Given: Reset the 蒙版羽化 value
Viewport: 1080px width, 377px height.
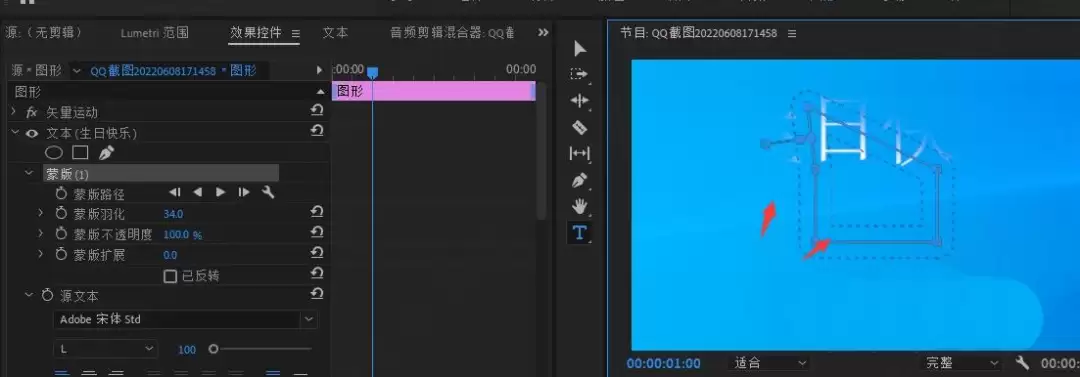Looking at the screenshot, I should [x=317, y=211].
